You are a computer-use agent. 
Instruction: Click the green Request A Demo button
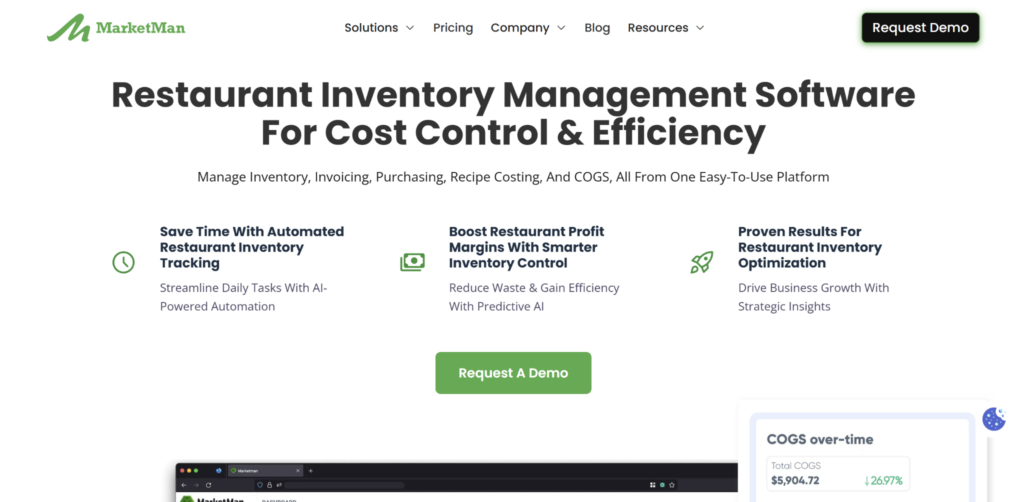point(513,373)
